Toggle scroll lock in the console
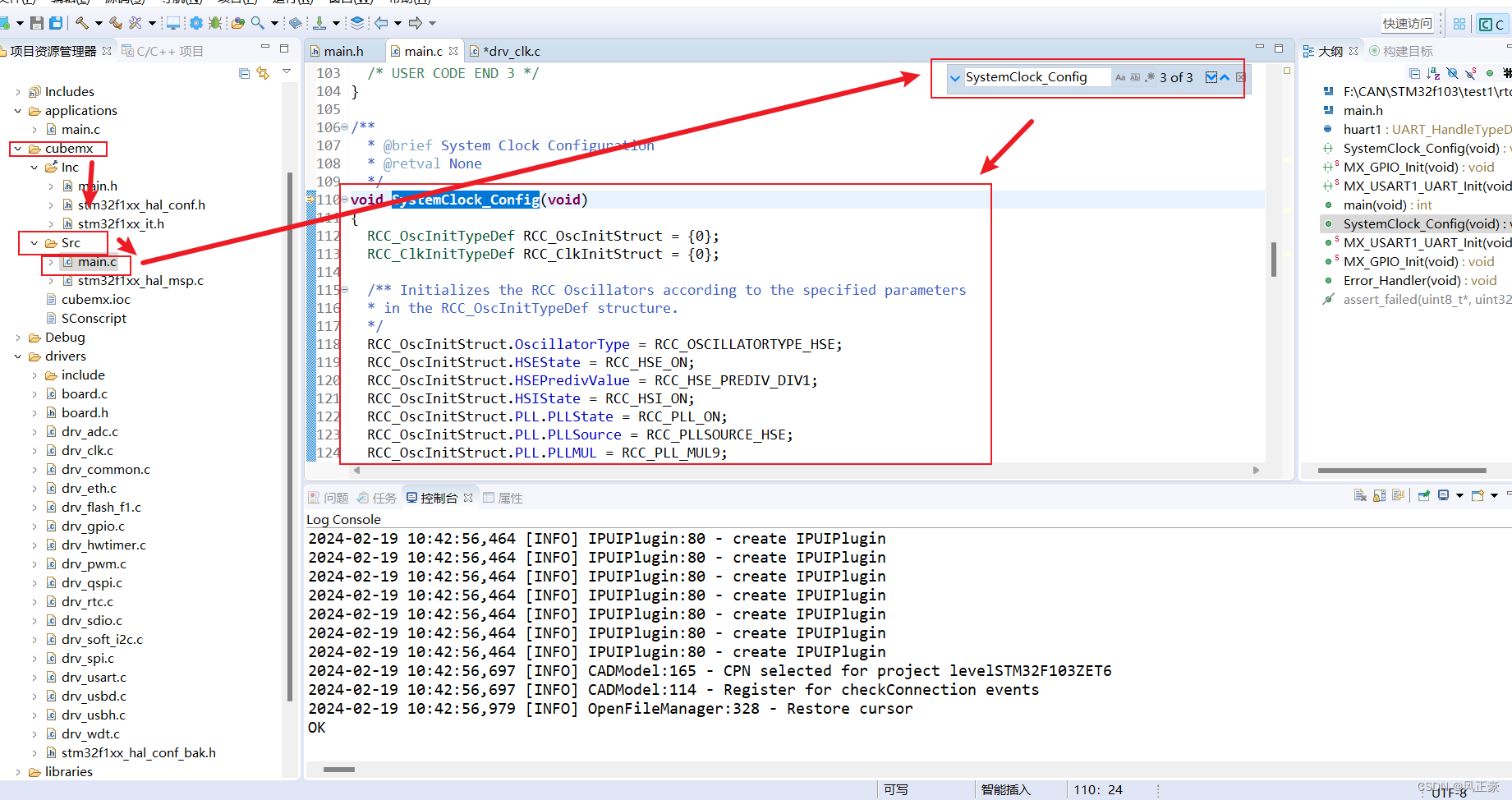The height and width of the screenshot is (800, 1512). (1379, 495)
